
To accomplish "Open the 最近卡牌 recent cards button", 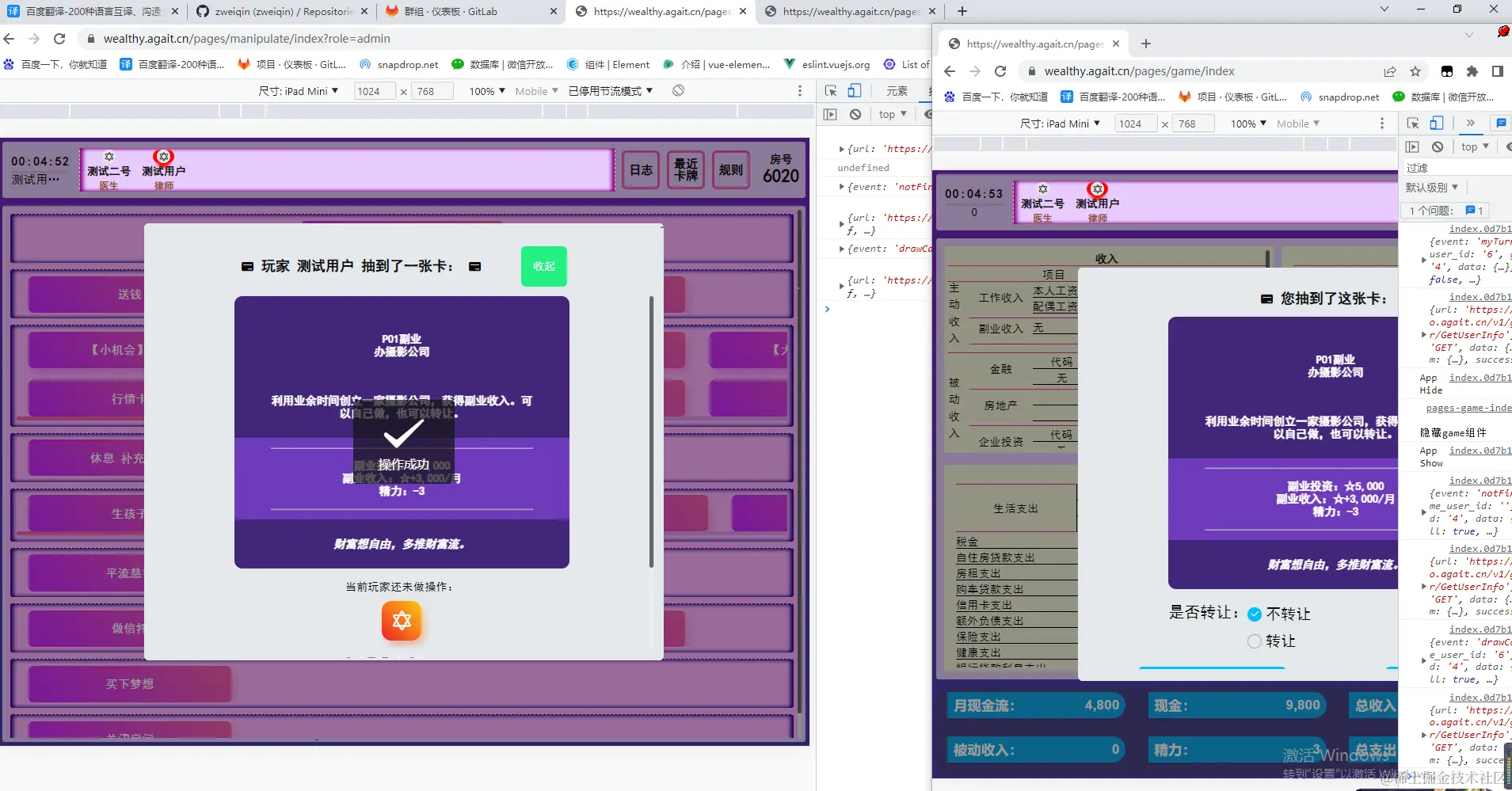I will tap(687, 170).
